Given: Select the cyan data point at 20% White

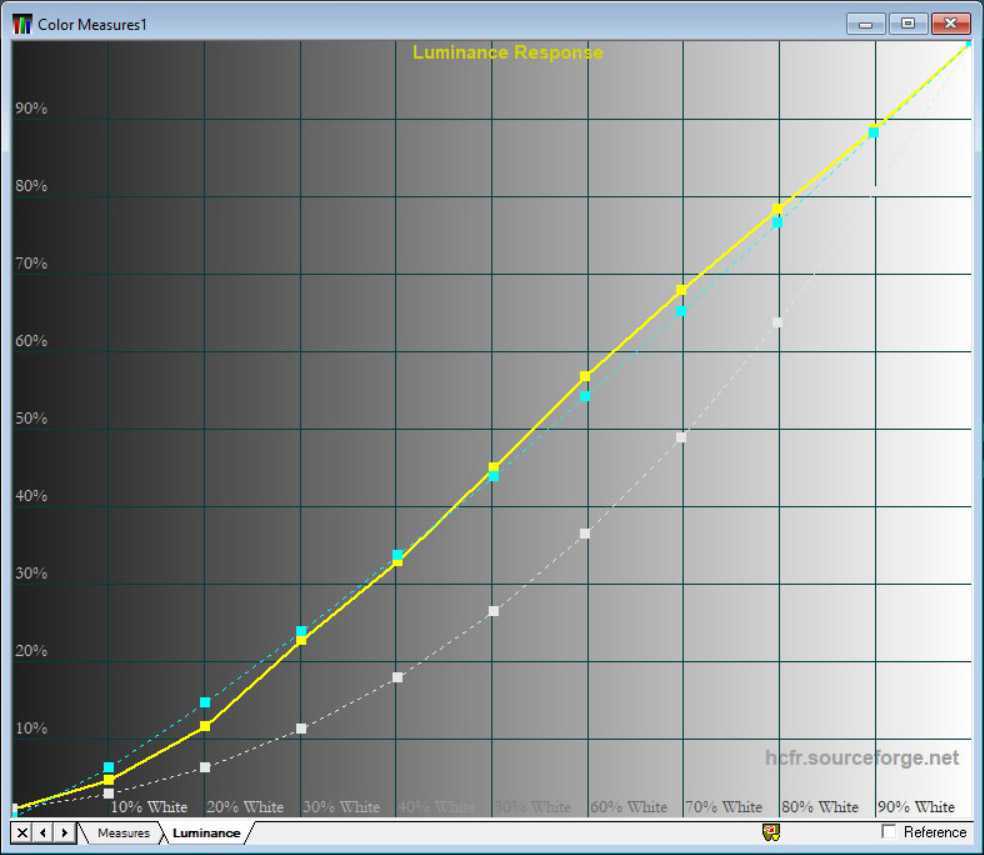Looking at the screenshot, I should tap(205, 702).
